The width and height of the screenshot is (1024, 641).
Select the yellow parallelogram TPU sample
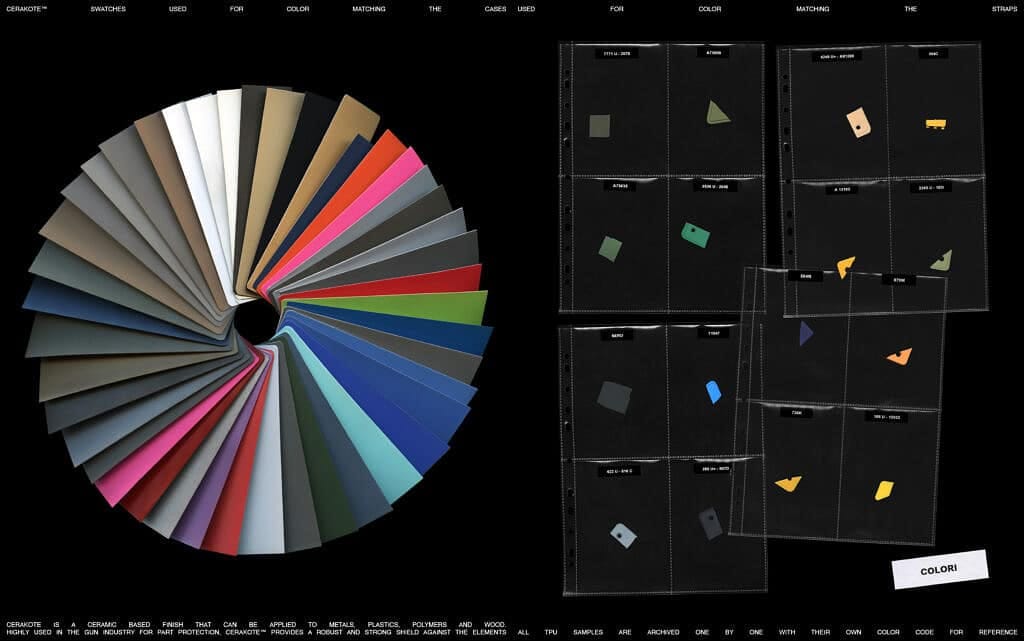coord(883,490)
